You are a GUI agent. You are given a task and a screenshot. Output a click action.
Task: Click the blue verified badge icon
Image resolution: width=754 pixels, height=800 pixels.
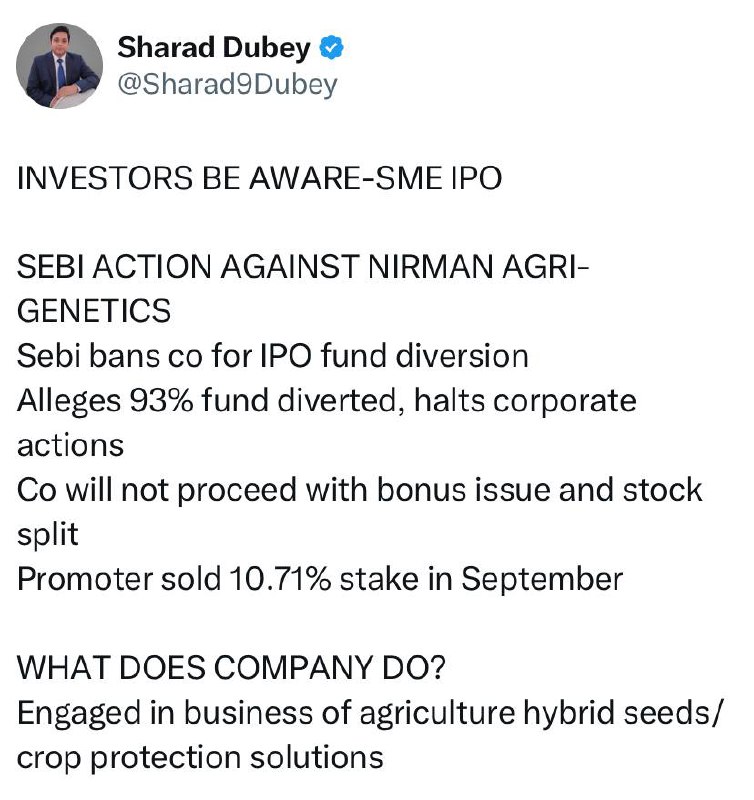[331, 48]
